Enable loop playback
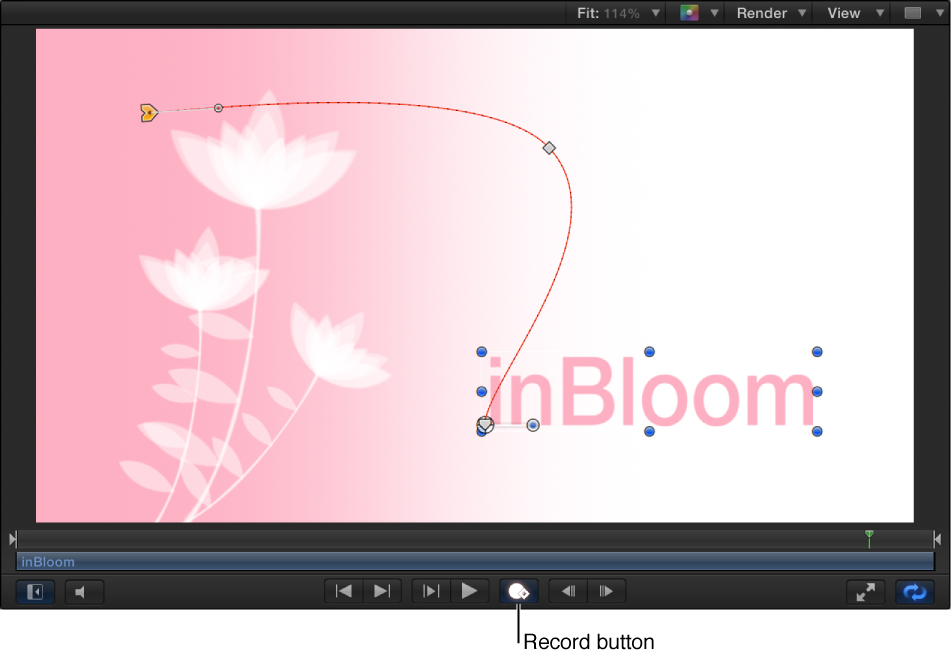Screen dimensions: 952x660 pyautogui.click(x=916, y=591)
